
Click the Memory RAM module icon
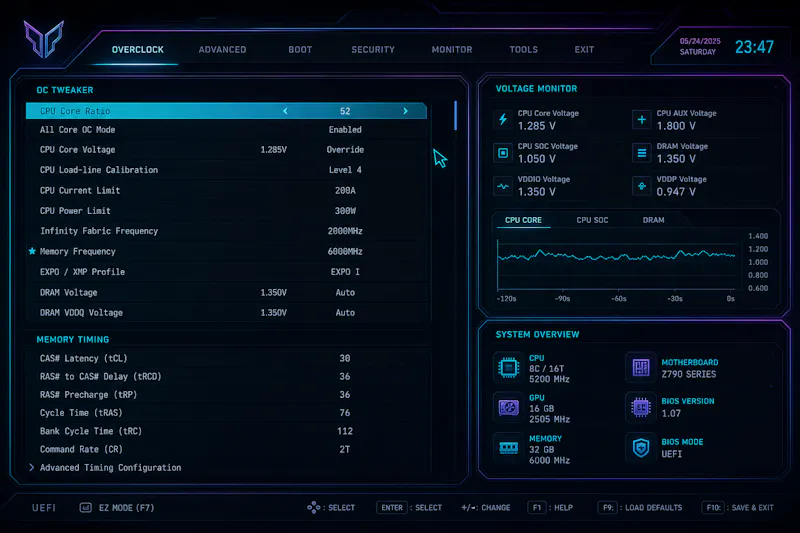509,448
